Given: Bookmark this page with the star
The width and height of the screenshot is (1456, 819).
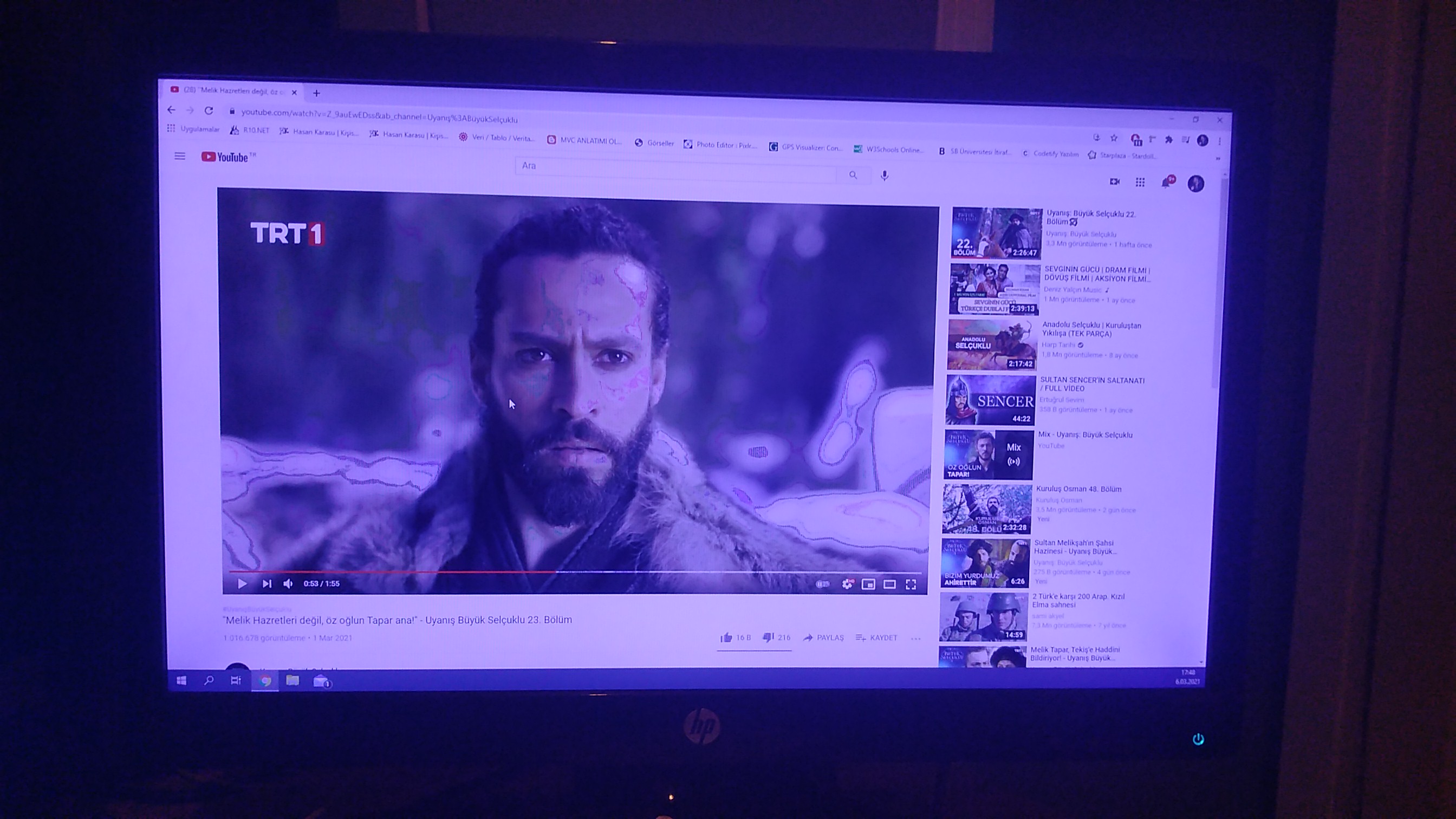Looking at the screenshot, I should (1114, 138).
